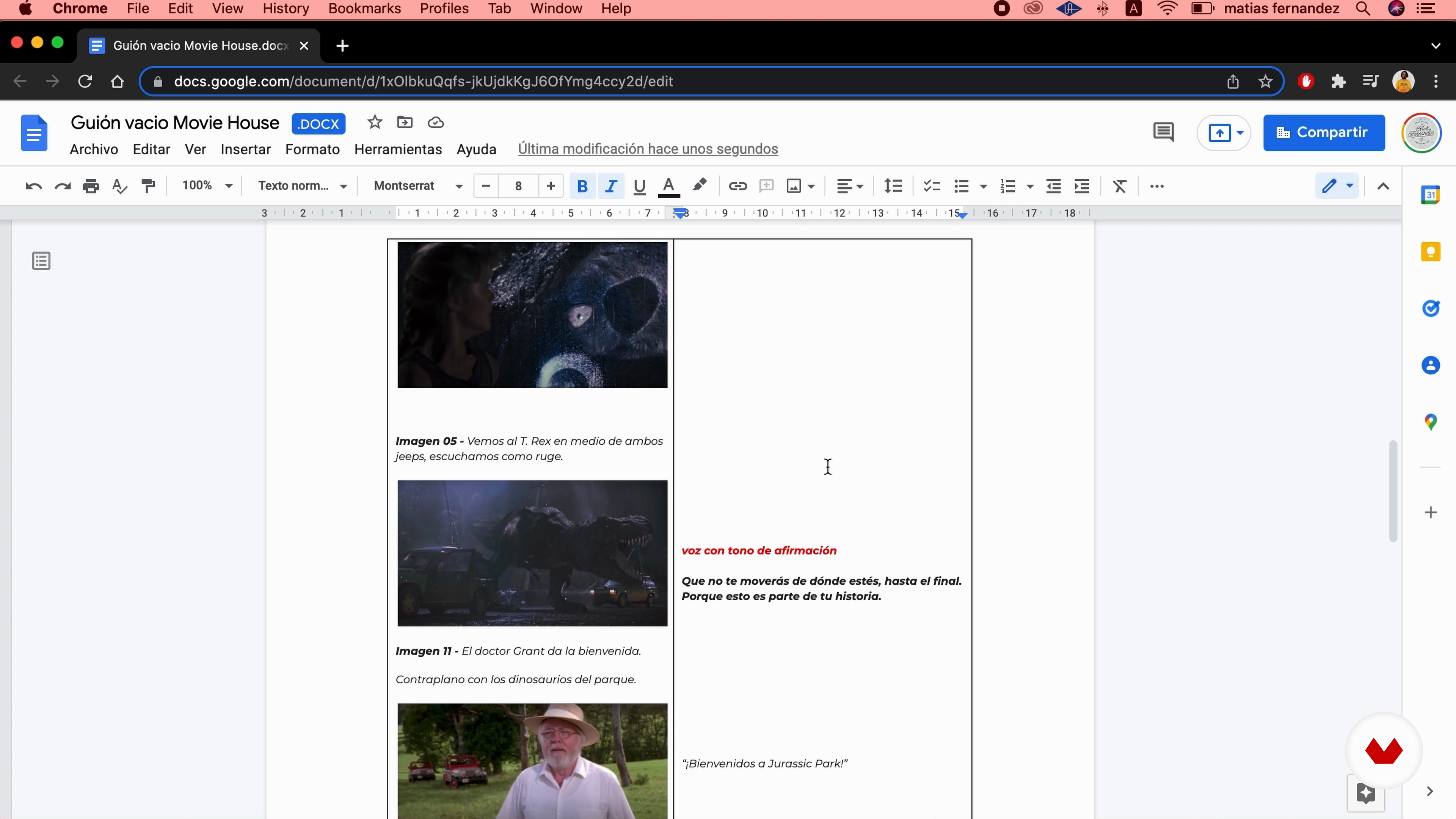Viewport: 1456px width, 819px height.
Task: Open highlight color picker
Action: (x=699, y=185)
